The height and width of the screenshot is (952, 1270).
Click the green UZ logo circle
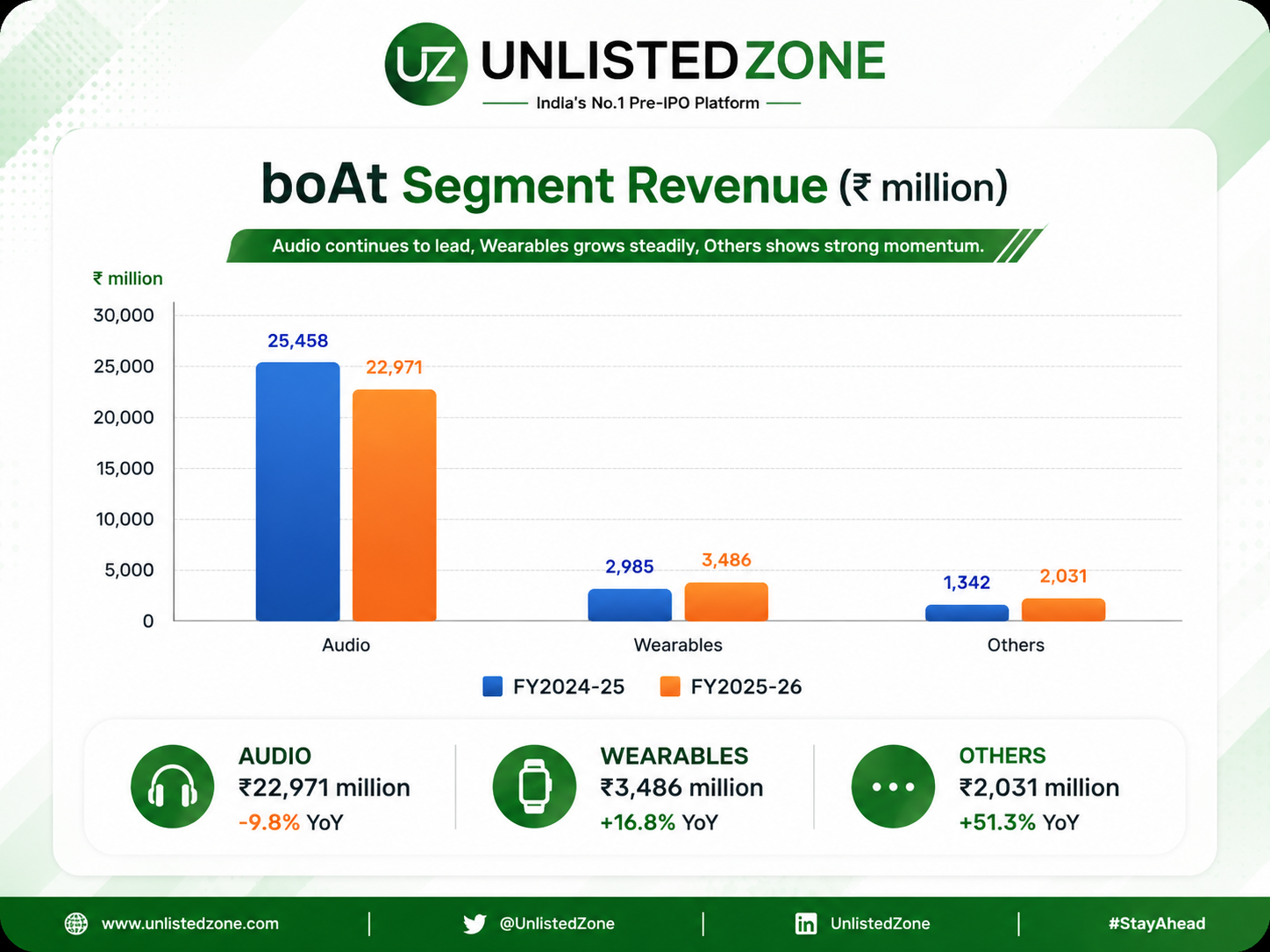tap(426, 64)
